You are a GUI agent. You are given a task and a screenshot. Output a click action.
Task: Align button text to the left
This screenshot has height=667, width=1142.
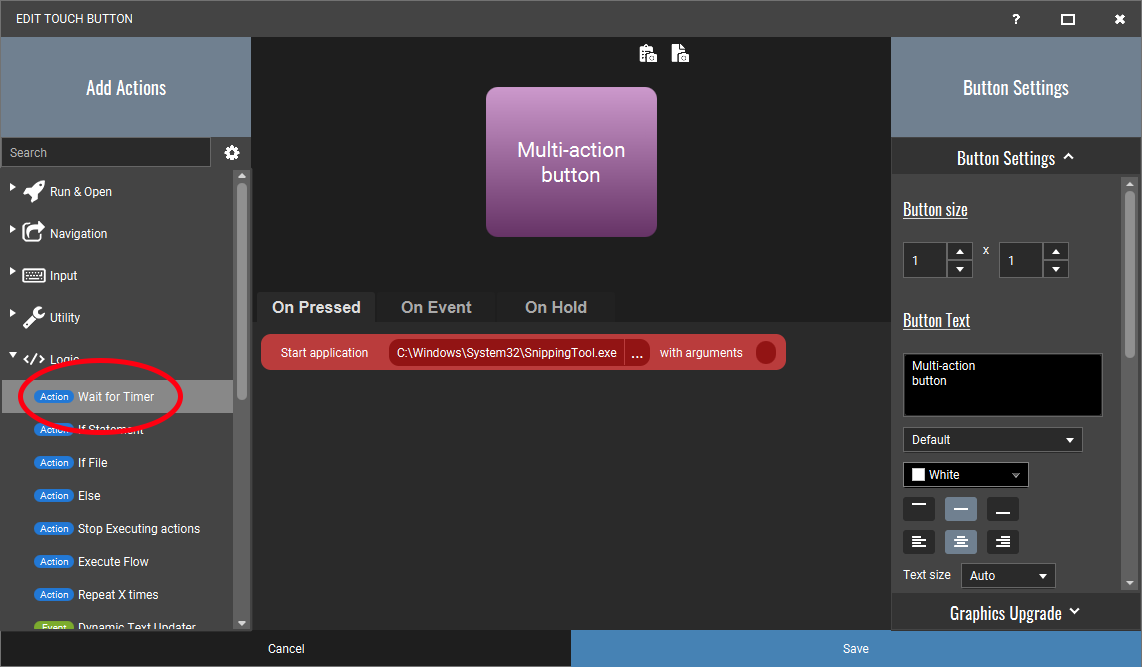[919, 542]
